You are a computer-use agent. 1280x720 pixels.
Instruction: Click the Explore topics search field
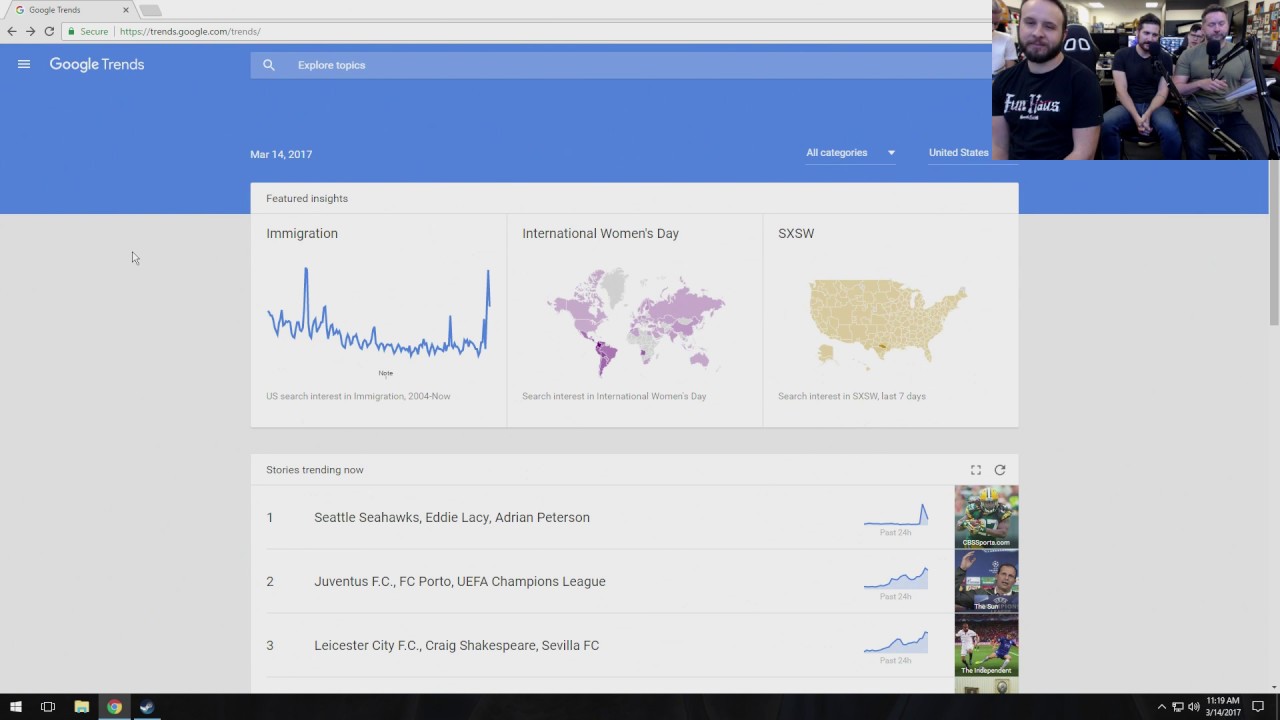coord(620,65)
